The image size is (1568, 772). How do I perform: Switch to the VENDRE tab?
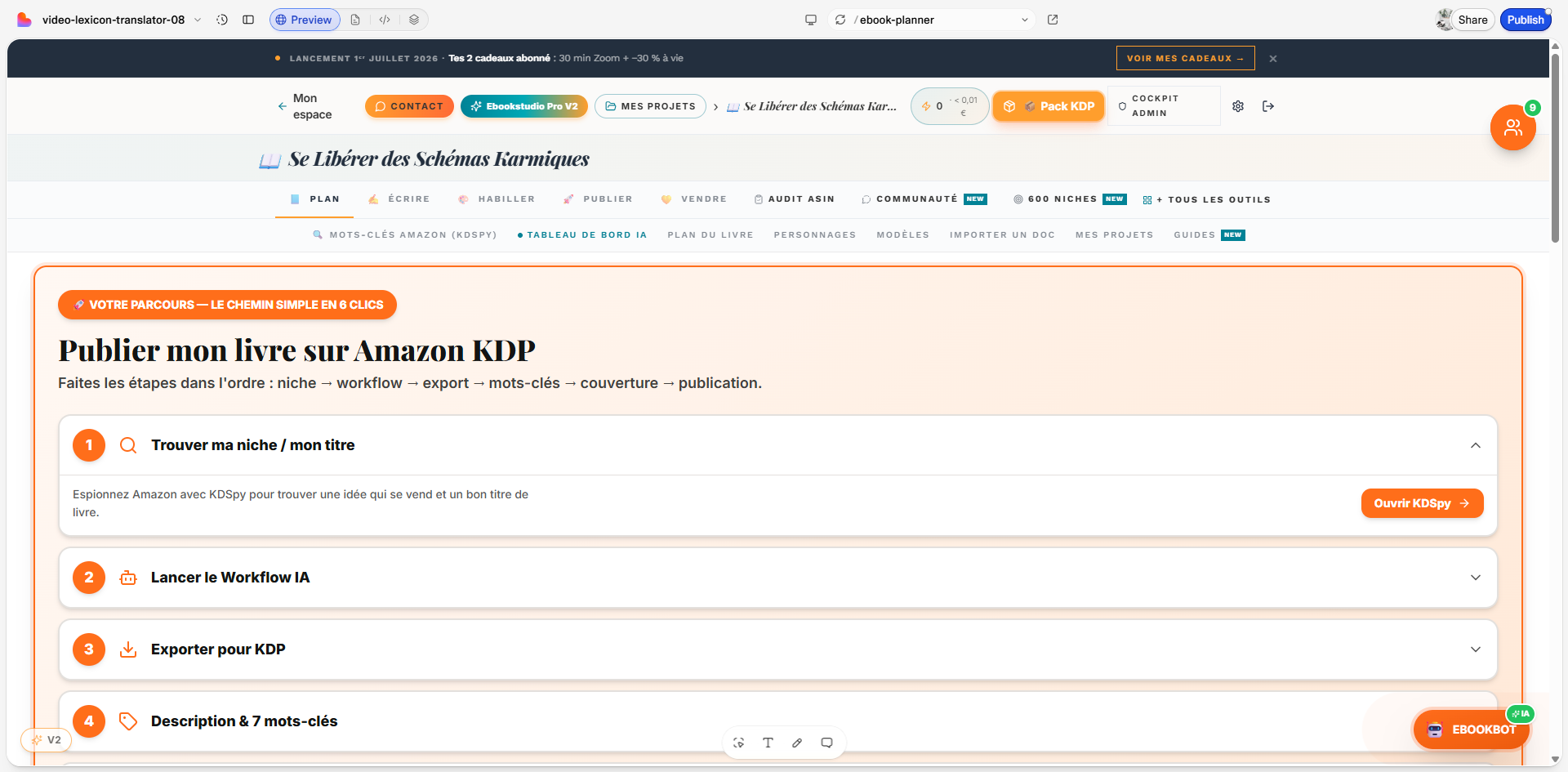(x=693, y=199)
